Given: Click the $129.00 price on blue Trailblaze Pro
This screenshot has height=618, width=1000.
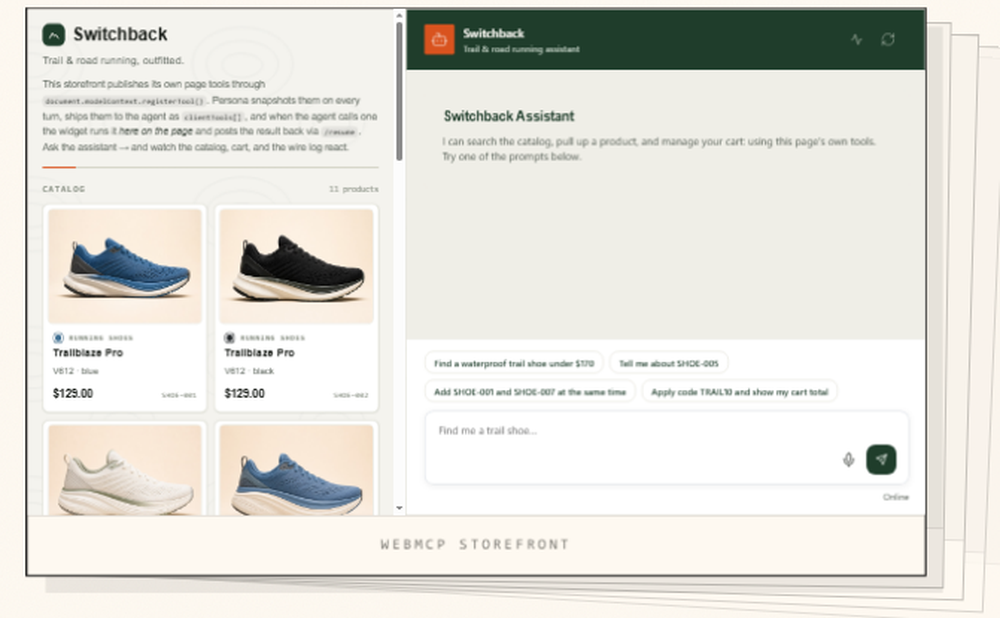Looking at the screenshot, I should 73,394.
